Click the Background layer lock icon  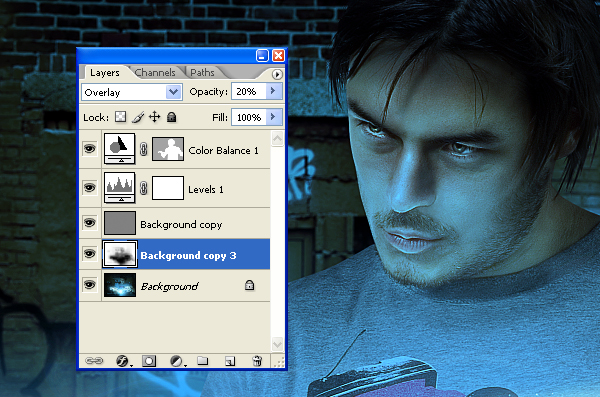249,285
